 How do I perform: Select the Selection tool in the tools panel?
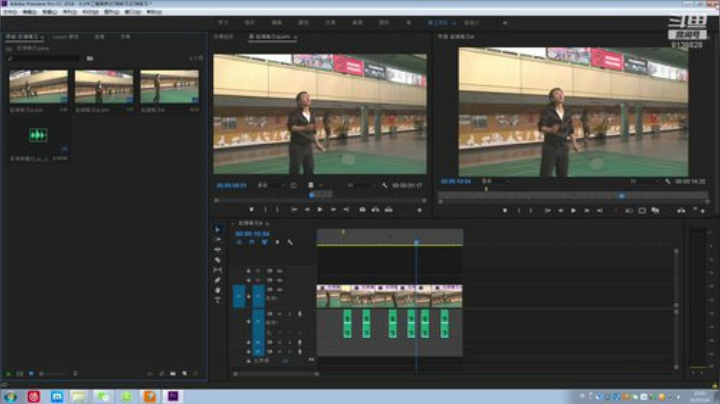click(x=218, y=230)
